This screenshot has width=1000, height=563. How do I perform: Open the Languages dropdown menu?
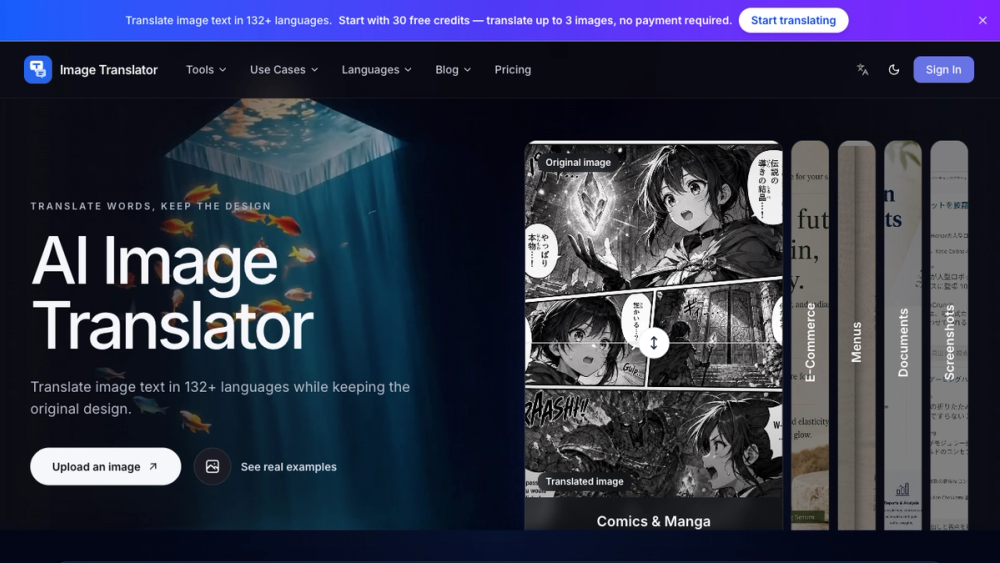click(x=376, y=69)
